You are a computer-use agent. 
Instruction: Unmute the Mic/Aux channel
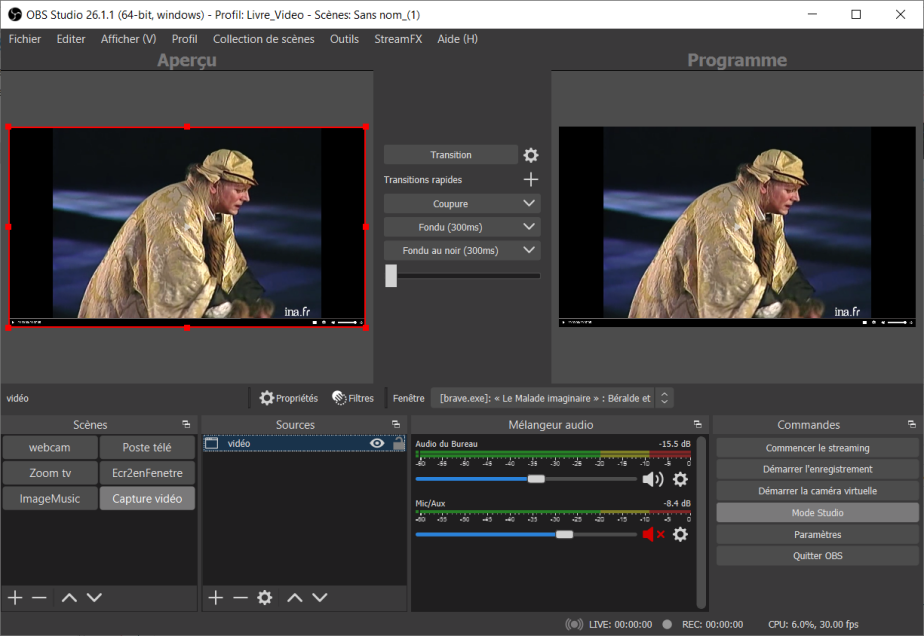point(654,535)
